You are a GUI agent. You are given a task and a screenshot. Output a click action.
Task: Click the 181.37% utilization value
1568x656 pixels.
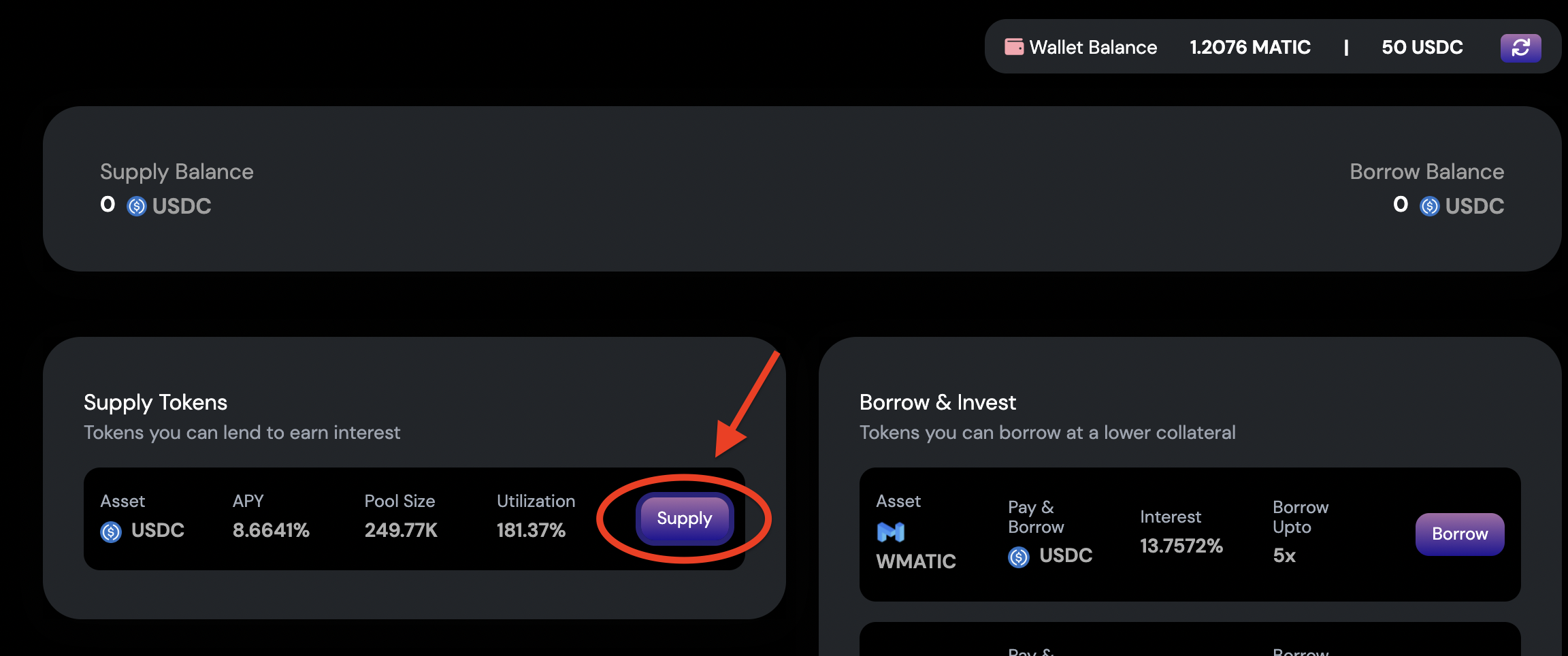(531, 530)
